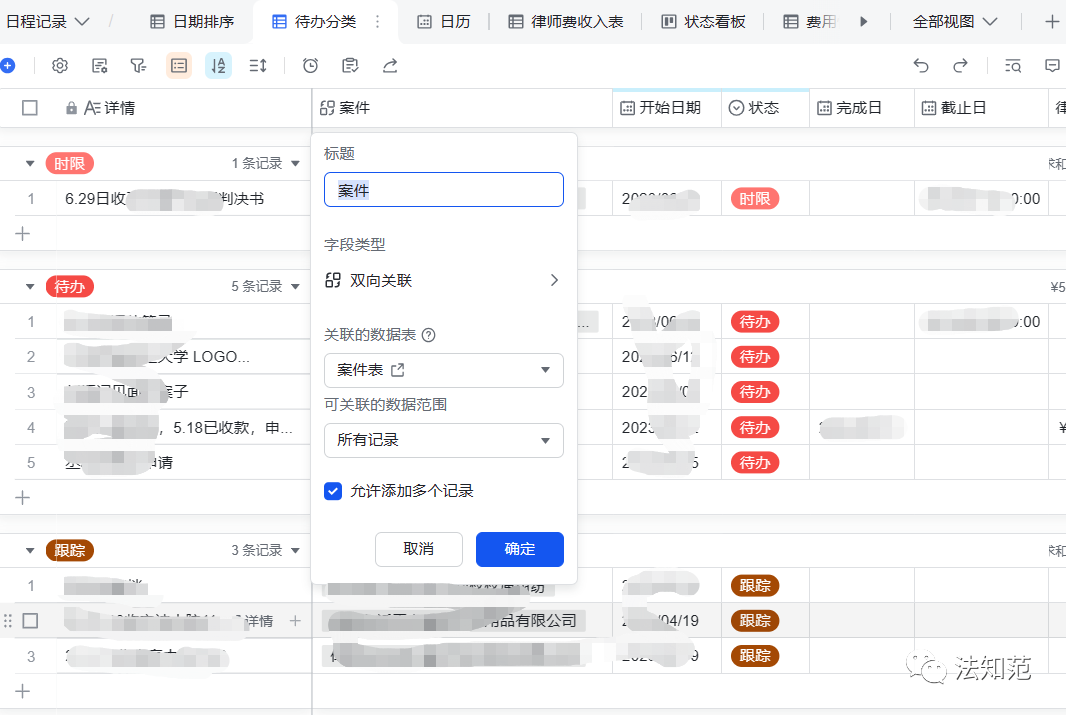This screenshot has height=715, width=1066.
Task: Click the select-all checkbox in header row
Action: [27, 107]
